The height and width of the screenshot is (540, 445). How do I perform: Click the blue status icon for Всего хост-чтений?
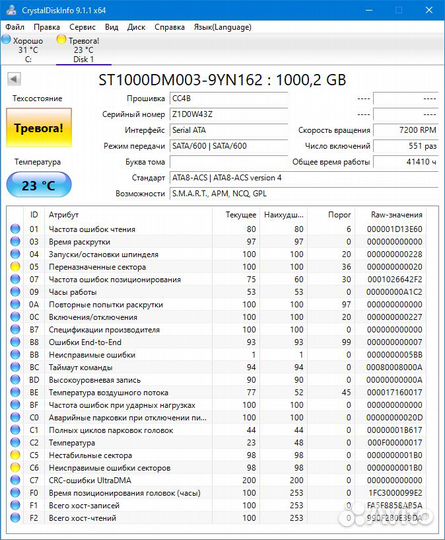(x=15, y=518)
